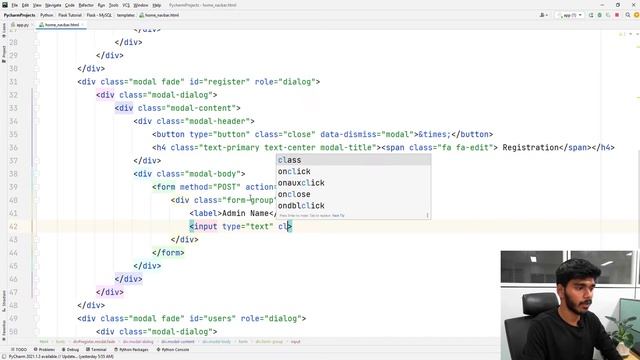Screen dimensions: 640x360
Task: Collapse code fold marker on line 38
Action: tap(37, 174)
